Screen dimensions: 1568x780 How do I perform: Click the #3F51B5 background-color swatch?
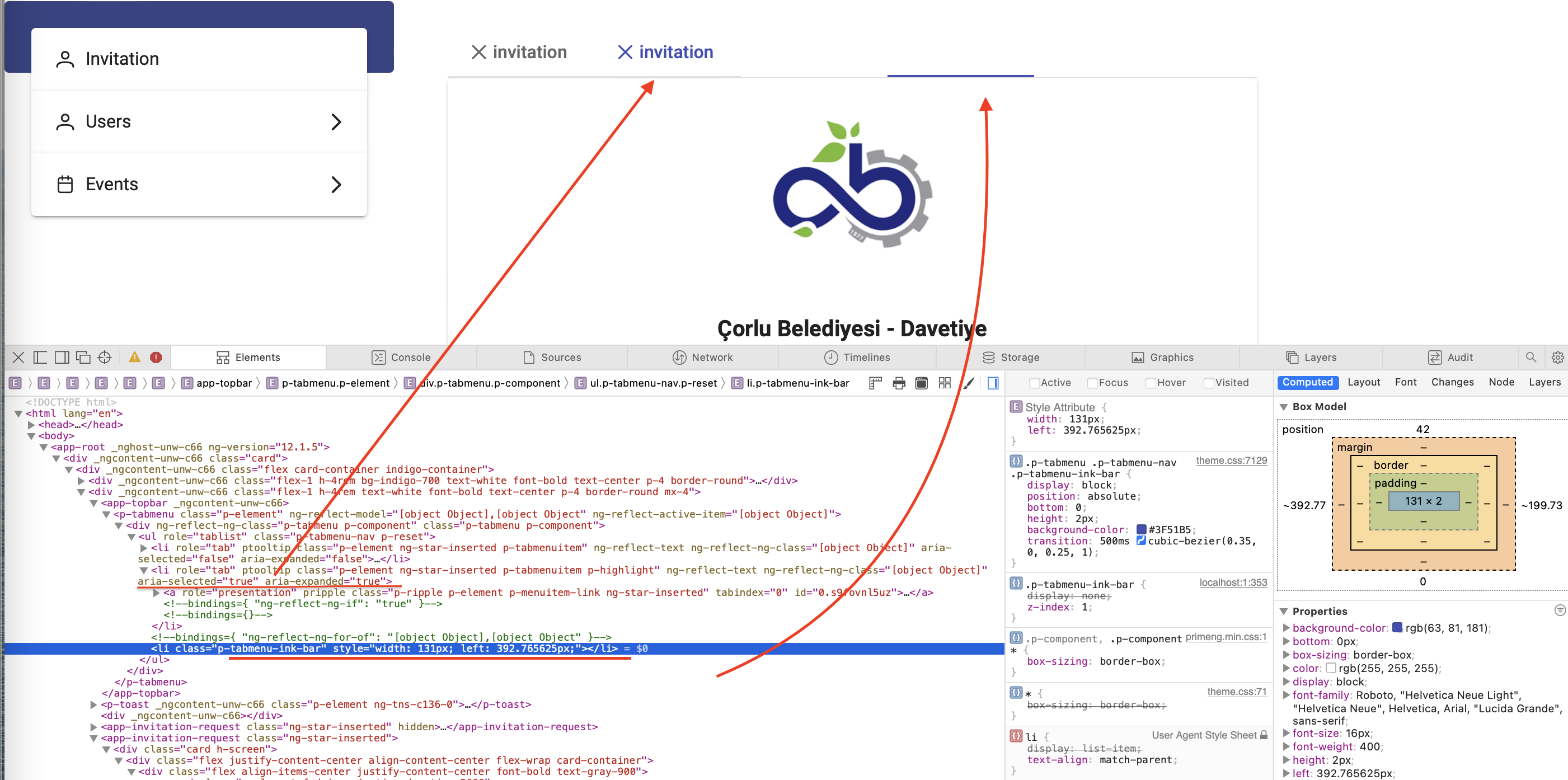pyautogui.click(x=1141, y=529)
